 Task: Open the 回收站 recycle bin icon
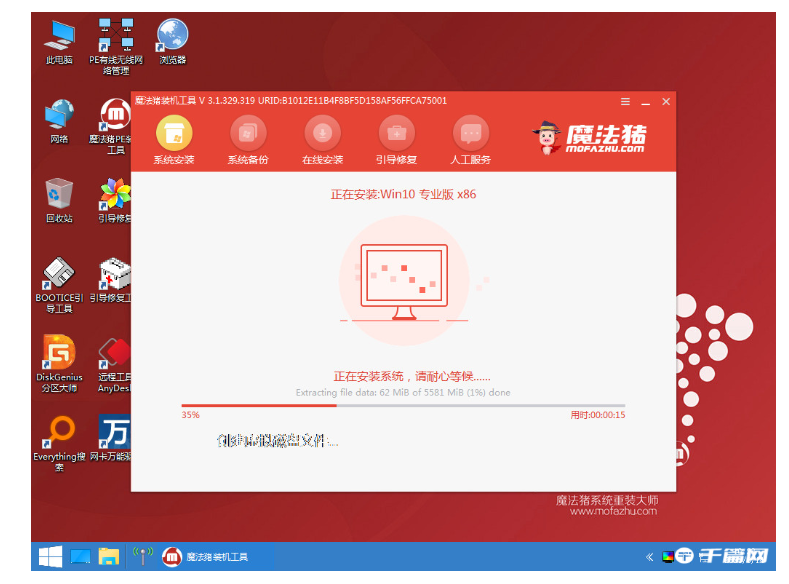pos(59,201)
